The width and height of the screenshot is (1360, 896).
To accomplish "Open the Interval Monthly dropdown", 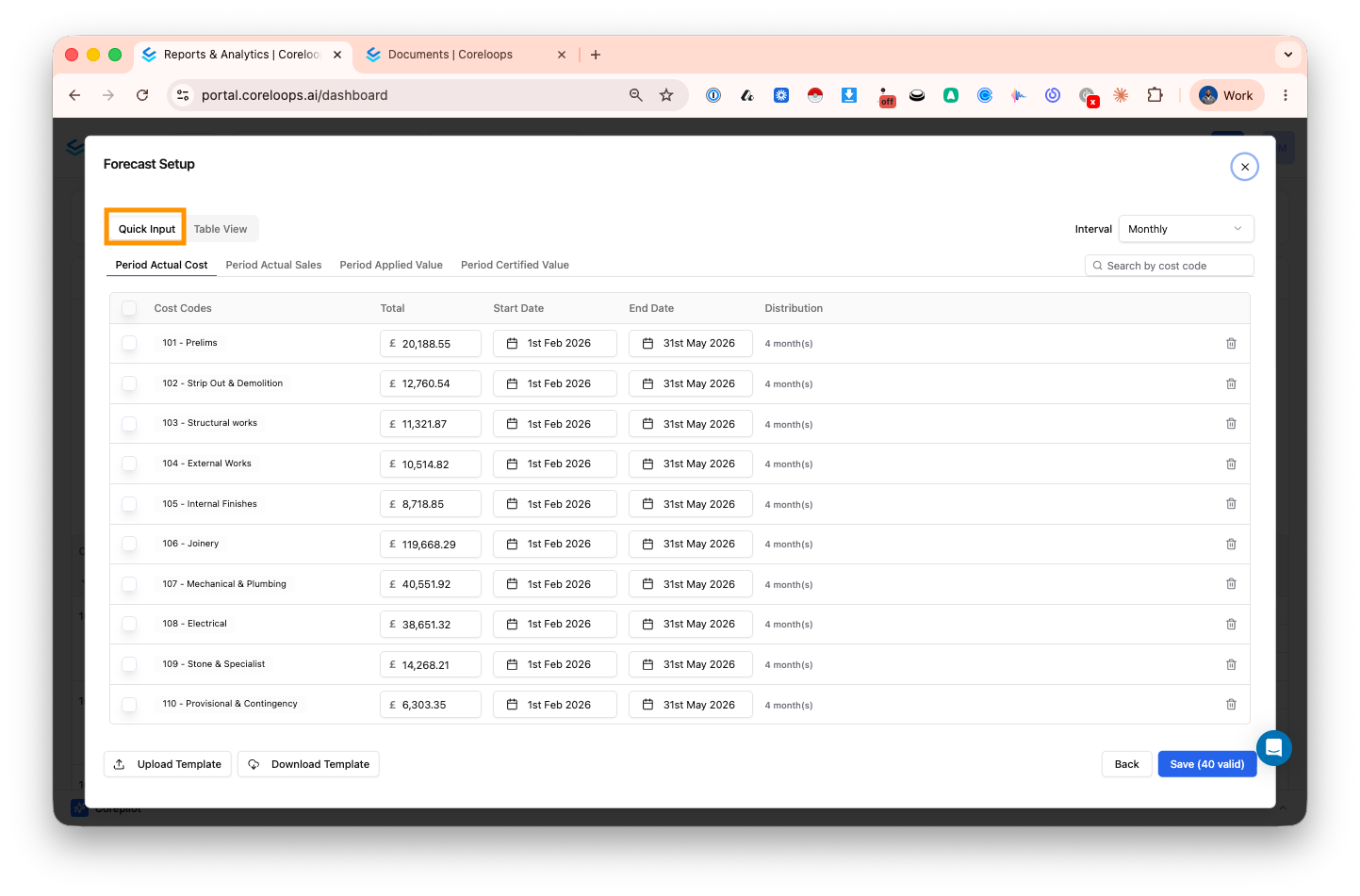I will click(x=1186, y=229).
